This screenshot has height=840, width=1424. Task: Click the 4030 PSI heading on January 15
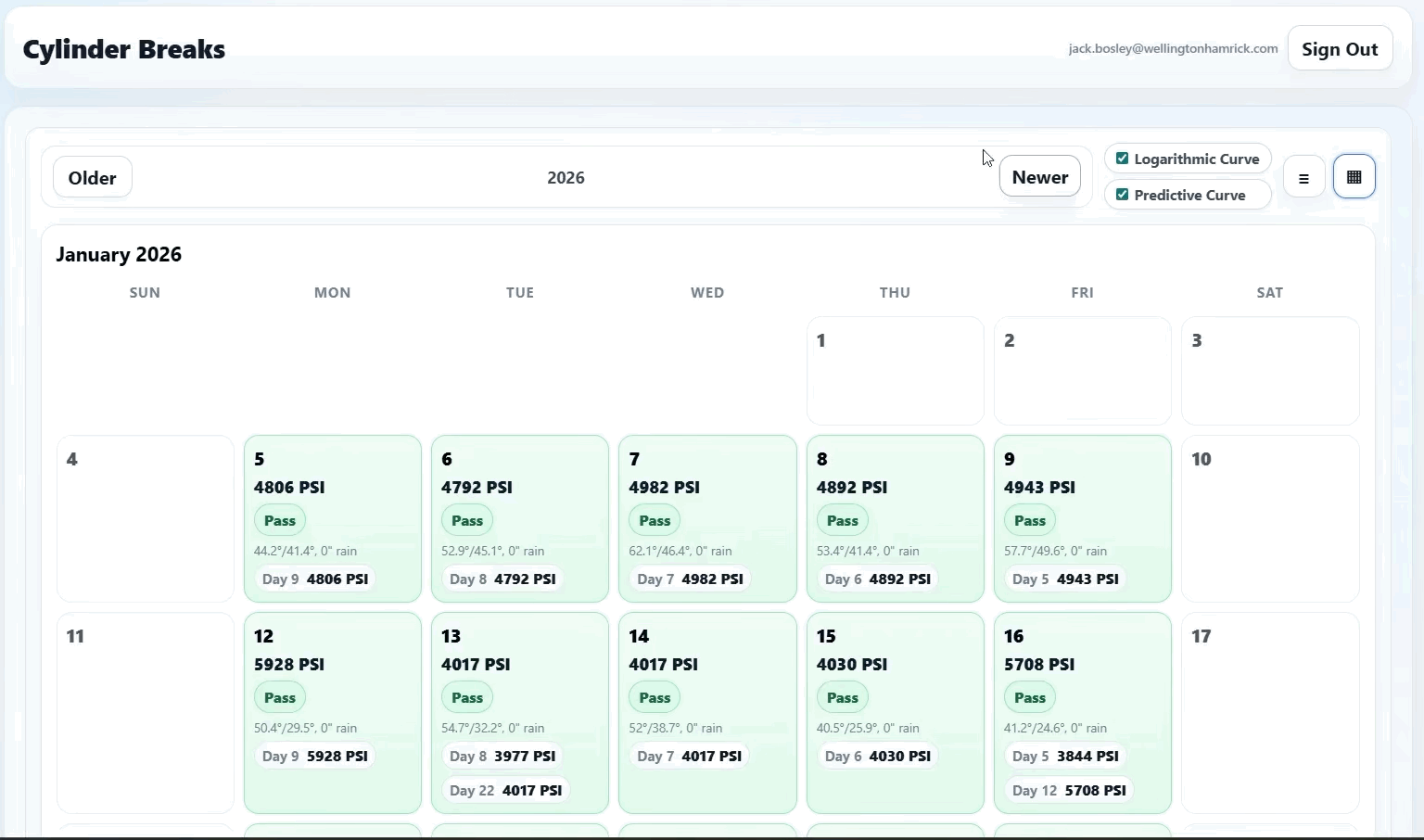(x=852, y=664)
